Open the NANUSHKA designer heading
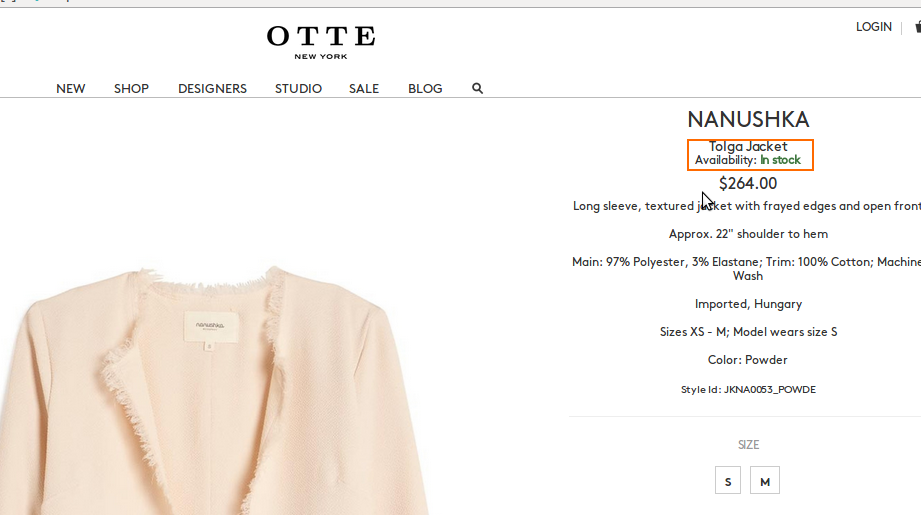The image size is (921, 515). click(748, 119)
